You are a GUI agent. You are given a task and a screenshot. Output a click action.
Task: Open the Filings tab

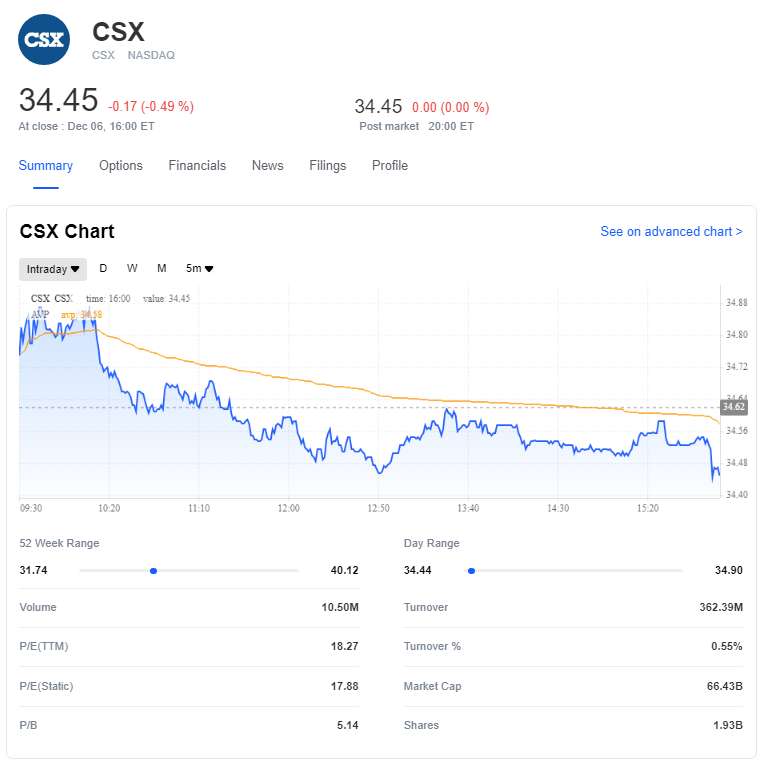pos(328,166)
